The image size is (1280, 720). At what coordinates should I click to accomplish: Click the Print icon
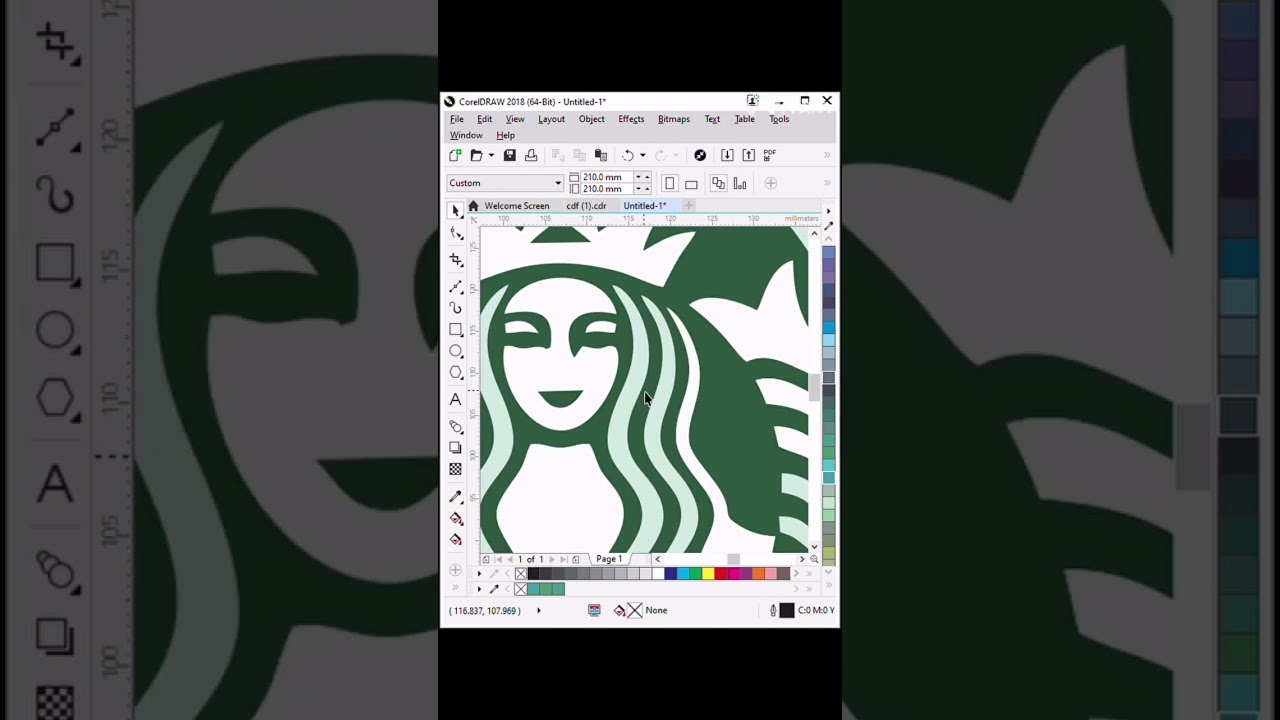click(x=531, y=155)
